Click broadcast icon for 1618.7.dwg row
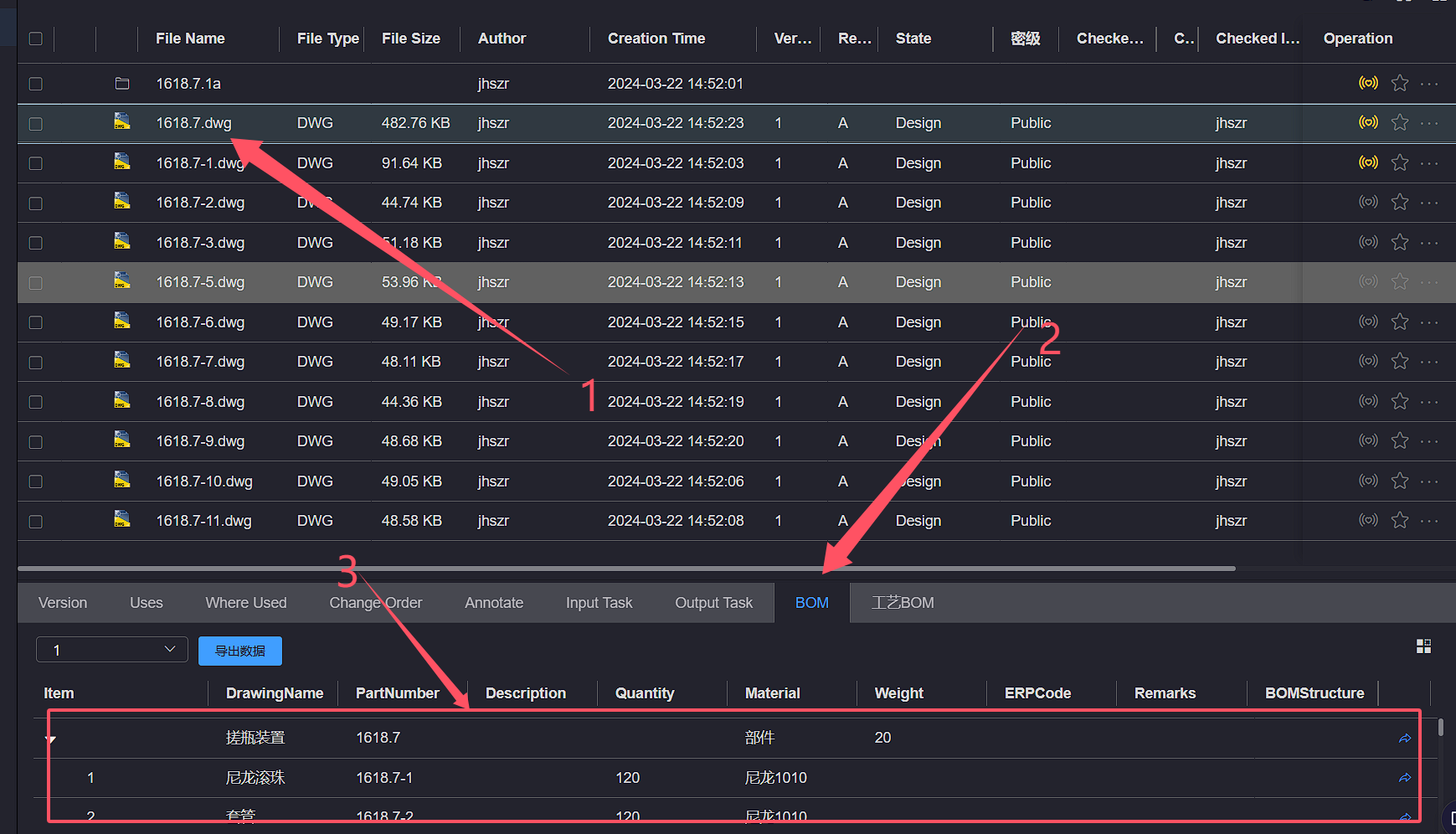The image size is (1456, 834). [1368, 122]
